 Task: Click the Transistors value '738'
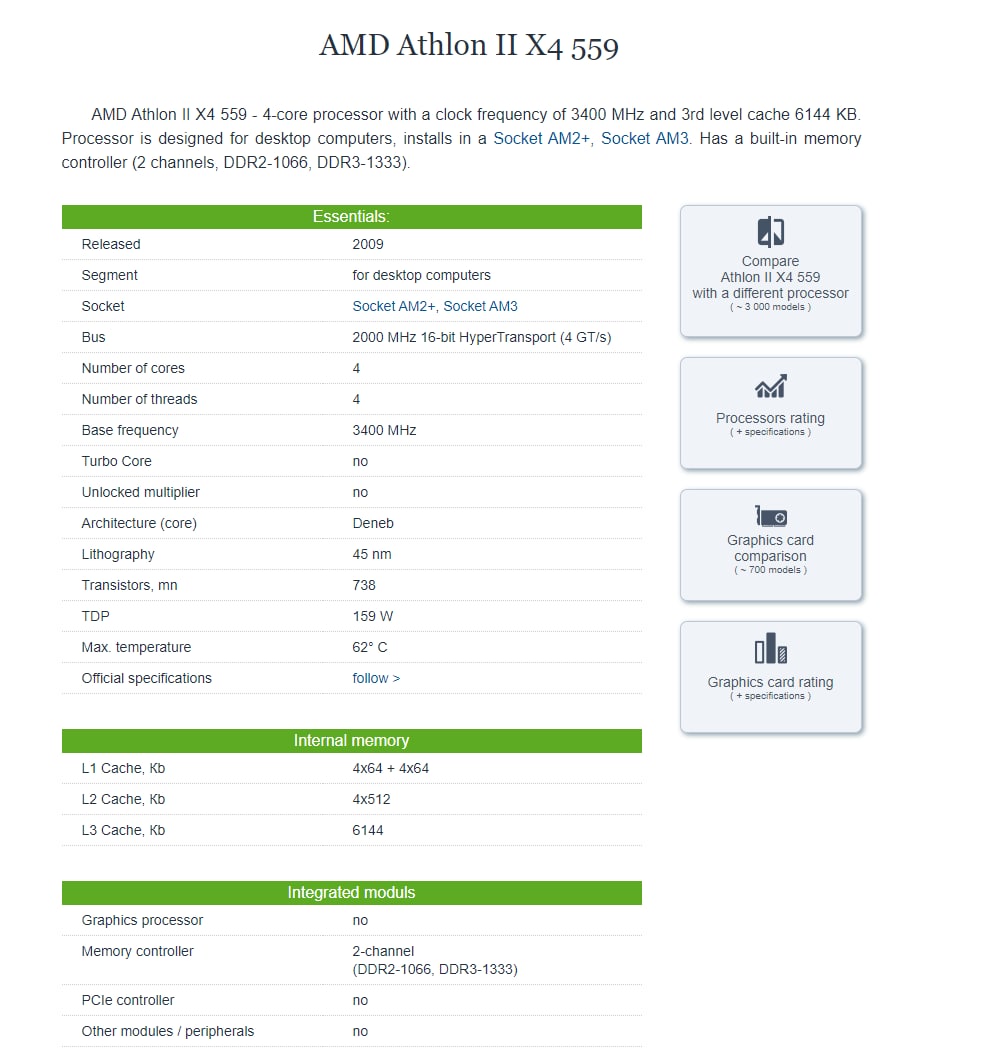point(363,585)
